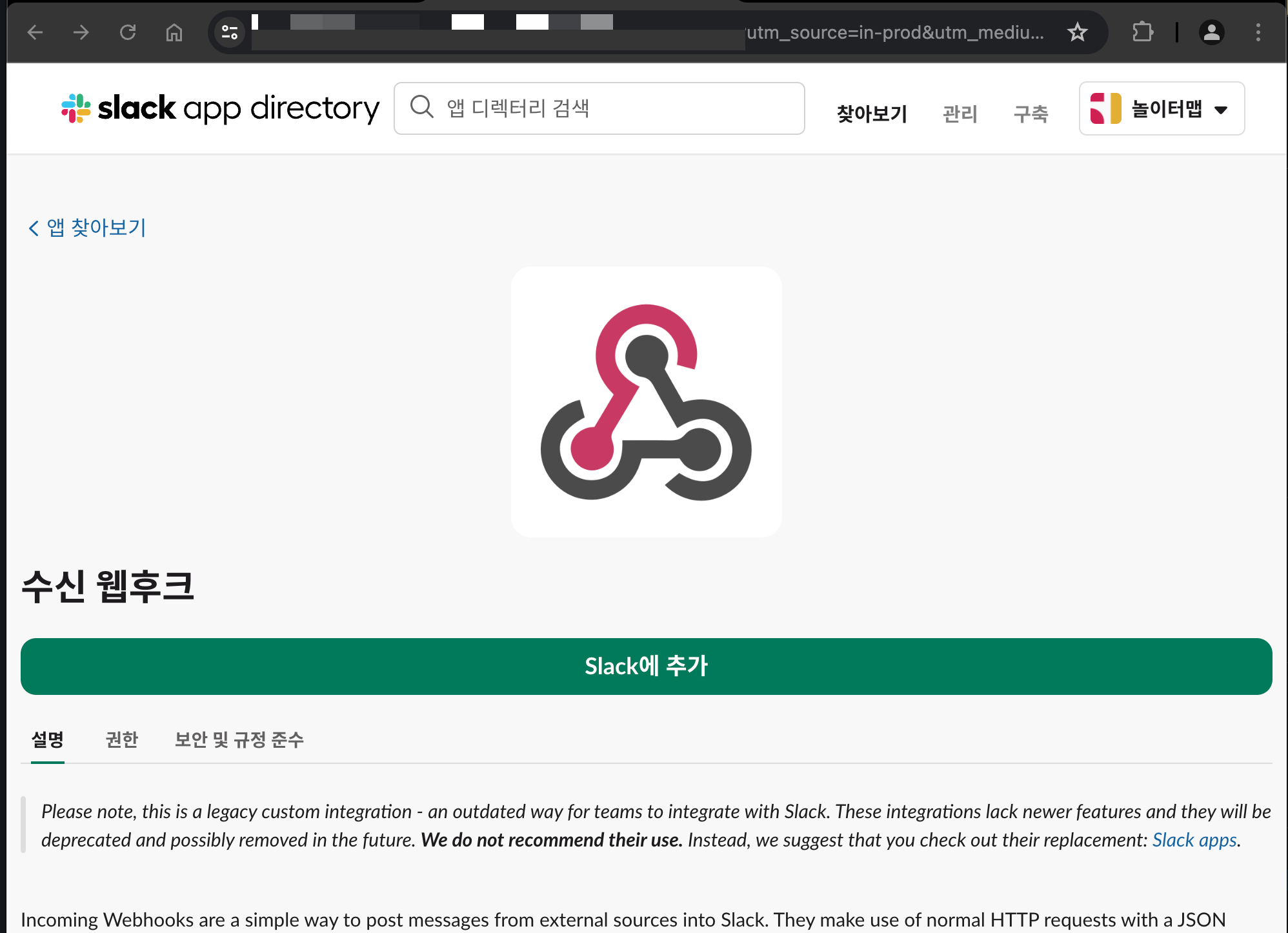The width and height of the screenshot is (1288, 933).
Task: Click the browser back arrow
Action: coord(35,32)
